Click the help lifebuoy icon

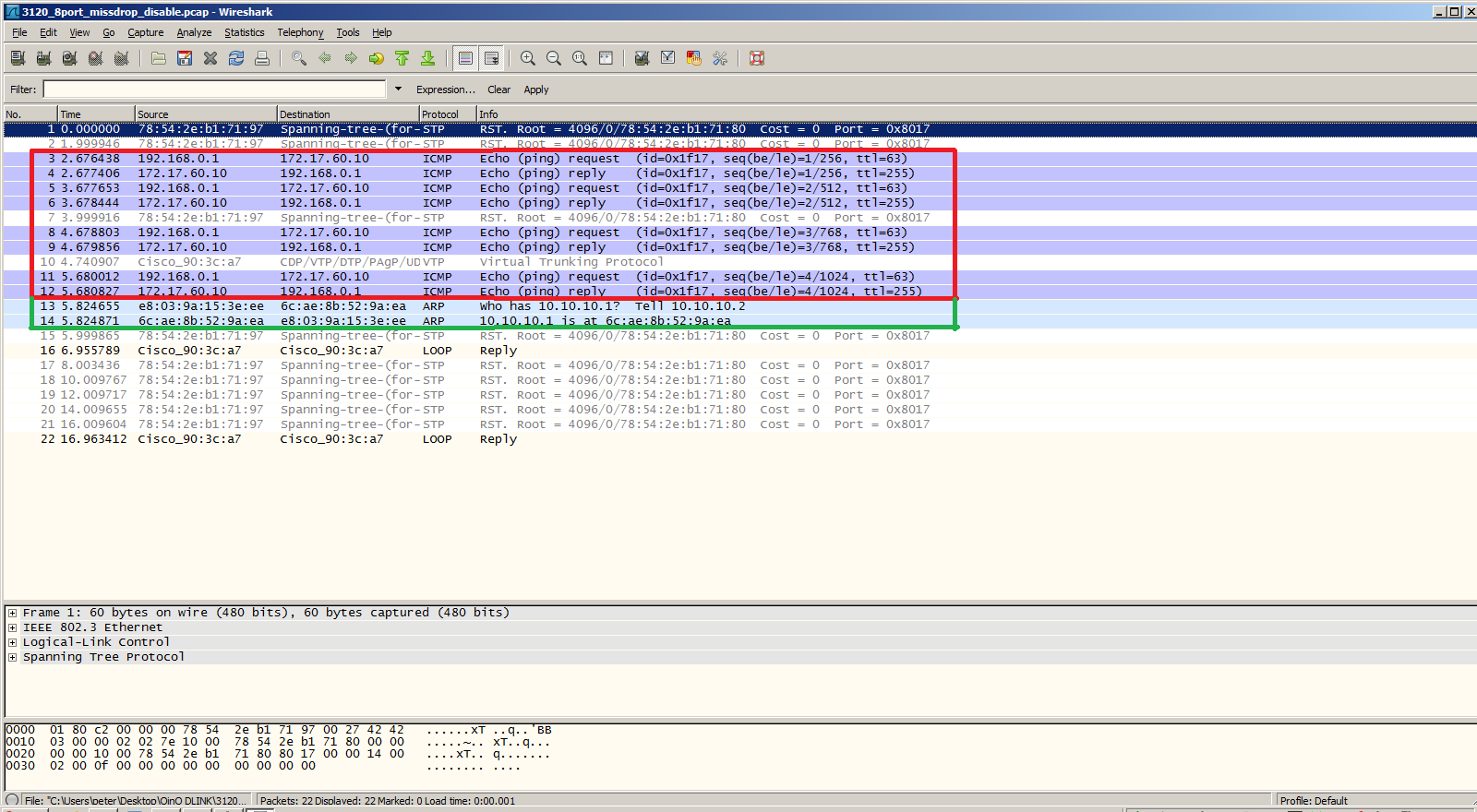point(757,58)
